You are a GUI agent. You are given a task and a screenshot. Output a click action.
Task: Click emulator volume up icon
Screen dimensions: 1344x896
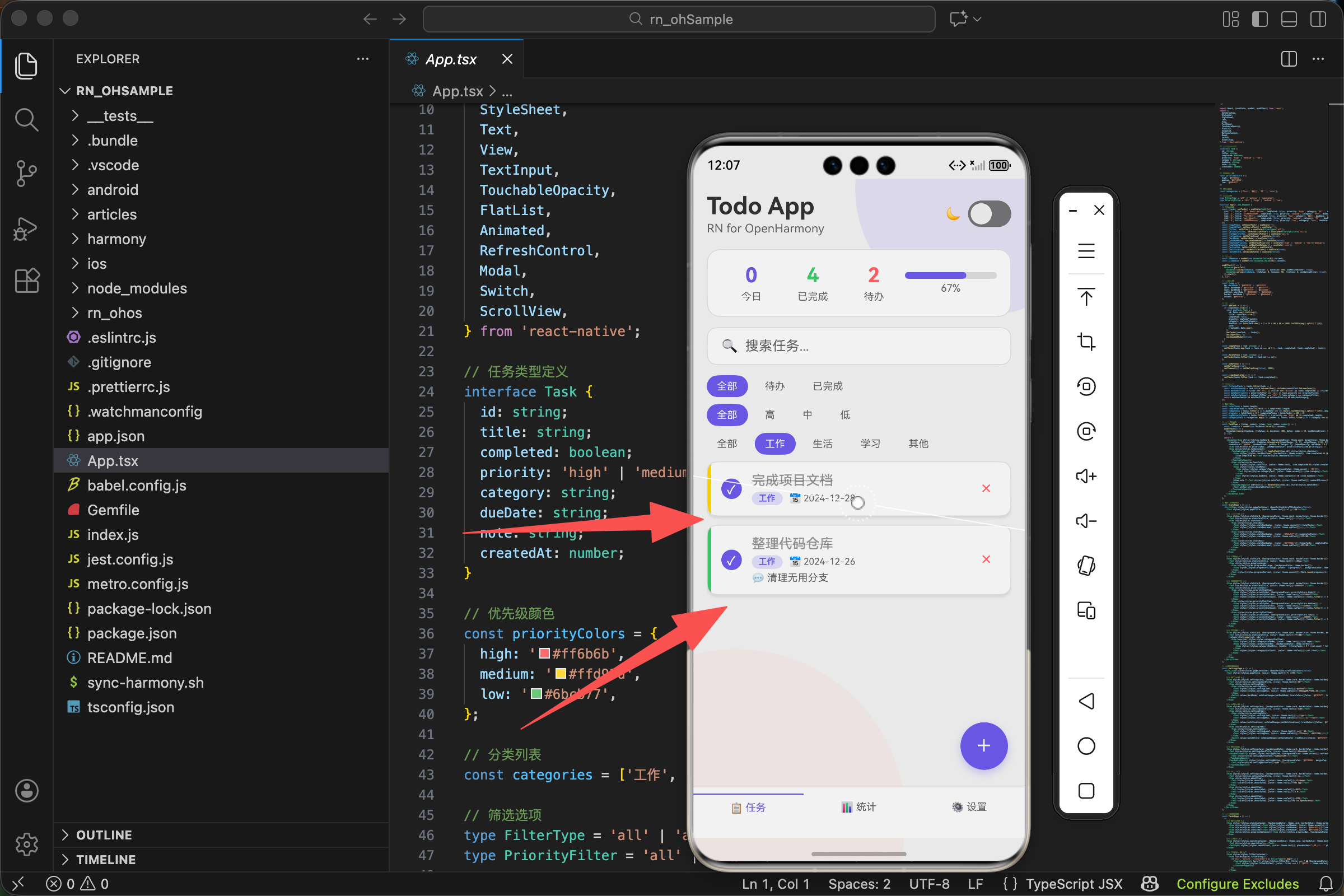pos(1086,476)
